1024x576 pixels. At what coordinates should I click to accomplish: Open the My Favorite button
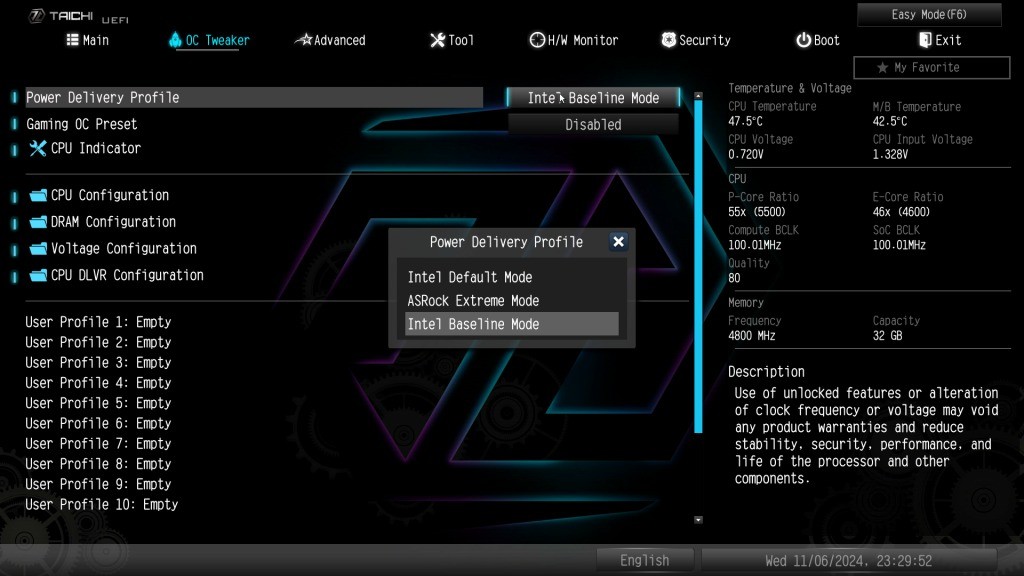point(931,67)
